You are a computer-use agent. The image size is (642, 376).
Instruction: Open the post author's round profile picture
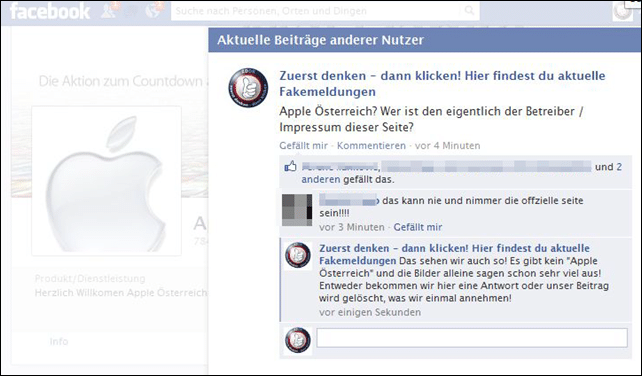(248, 88)
